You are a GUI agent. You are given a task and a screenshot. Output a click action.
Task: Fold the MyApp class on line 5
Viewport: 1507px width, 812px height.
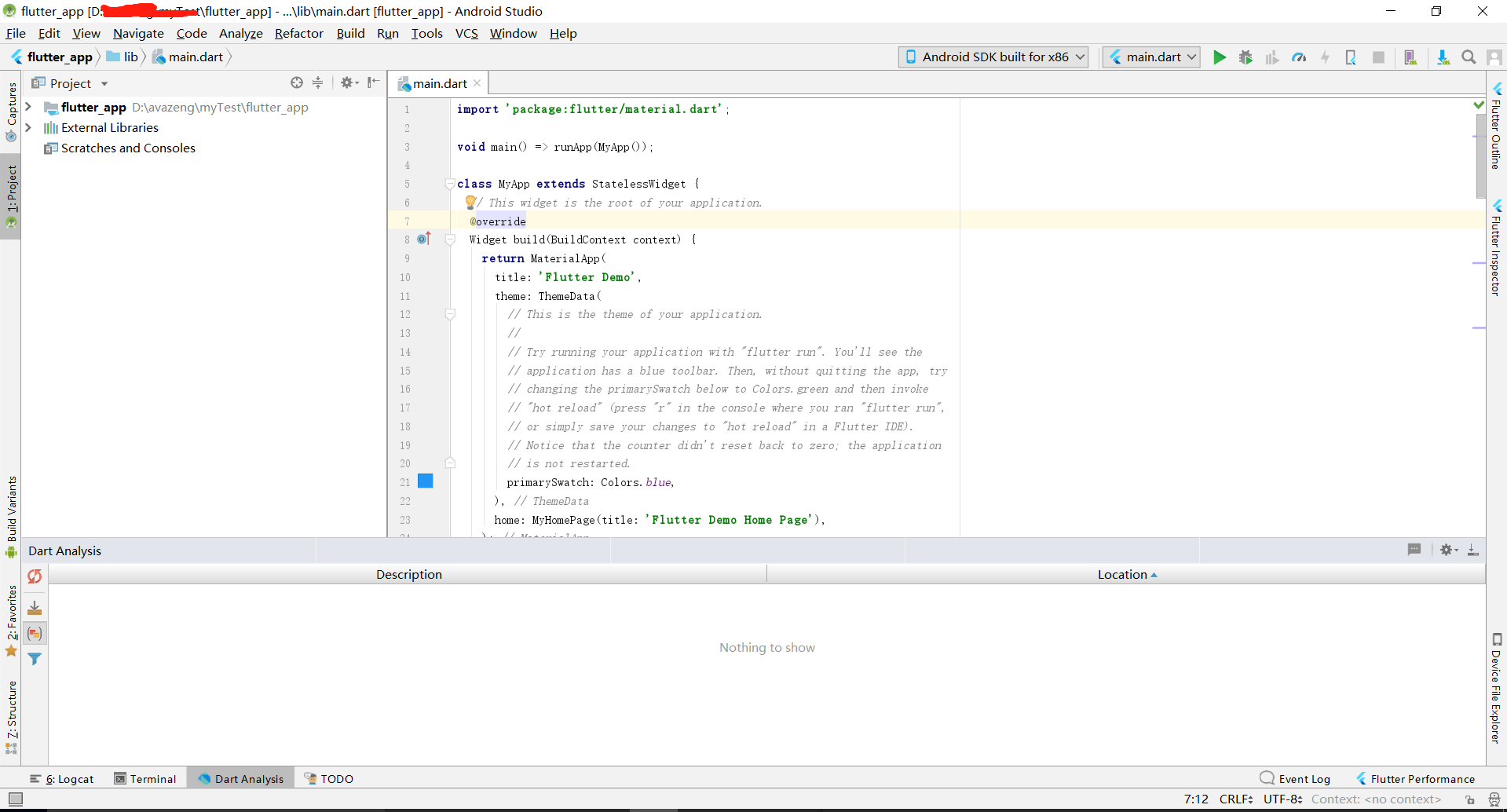tap(450, 184)
